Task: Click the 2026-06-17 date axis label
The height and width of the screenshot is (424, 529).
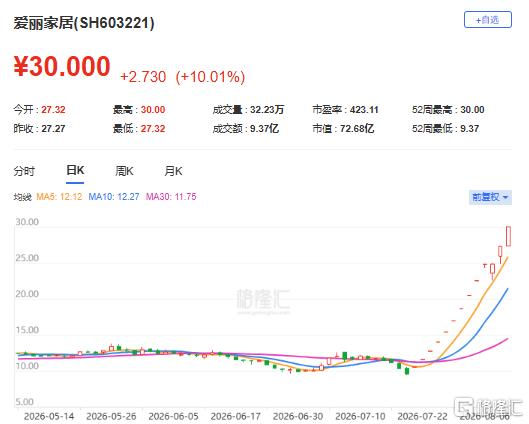Action: point(235,416)
